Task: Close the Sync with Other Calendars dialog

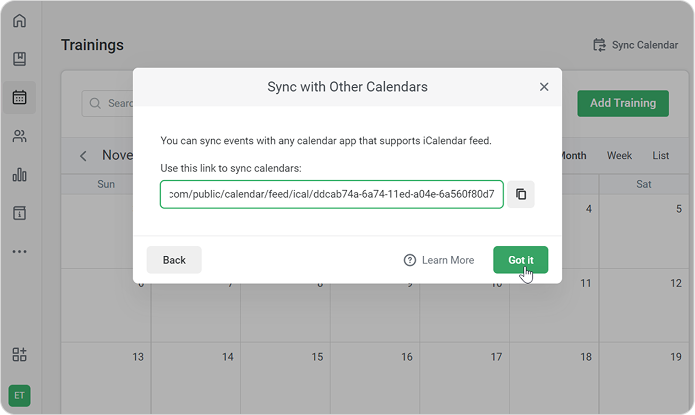Action: click(544, 87)
